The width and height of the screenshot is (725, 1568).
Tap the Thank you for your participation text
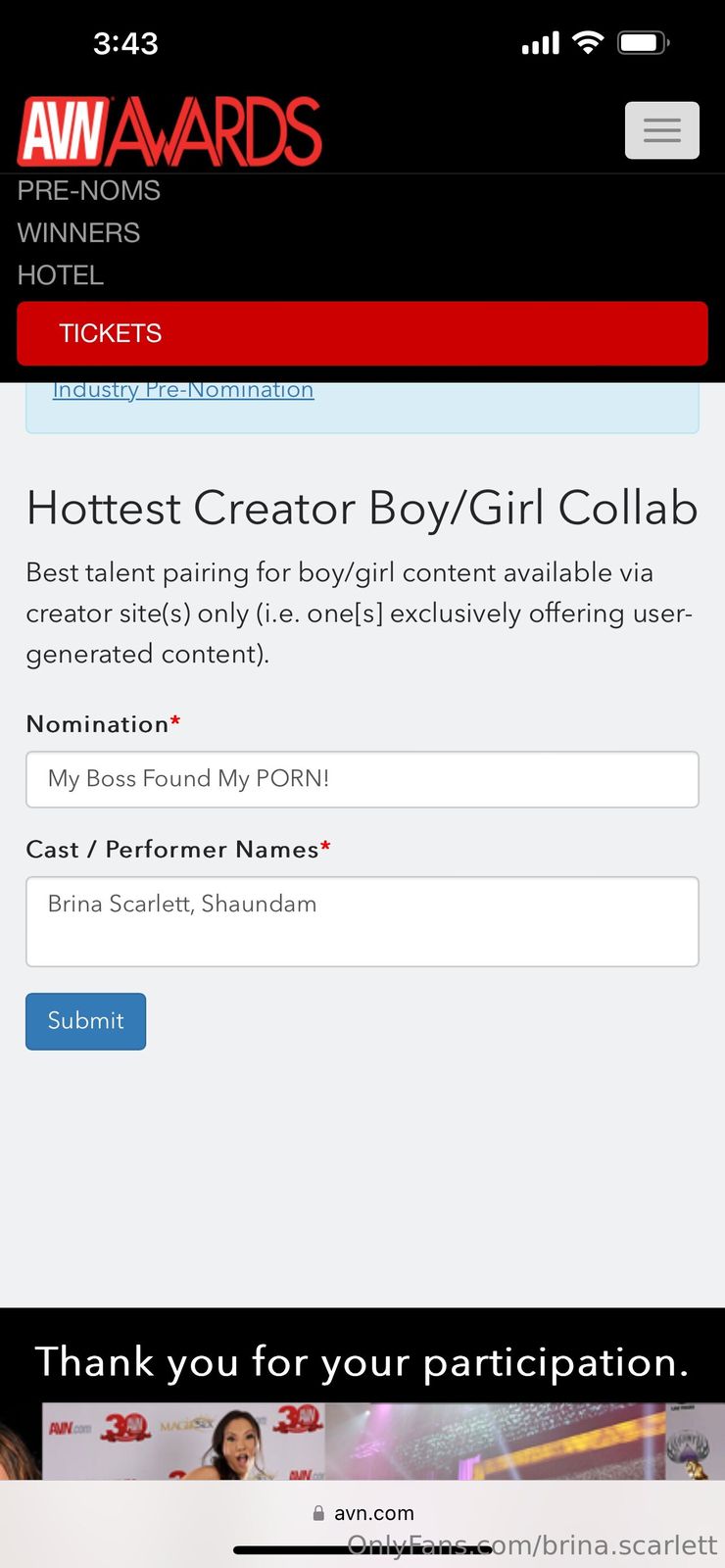362,1362
